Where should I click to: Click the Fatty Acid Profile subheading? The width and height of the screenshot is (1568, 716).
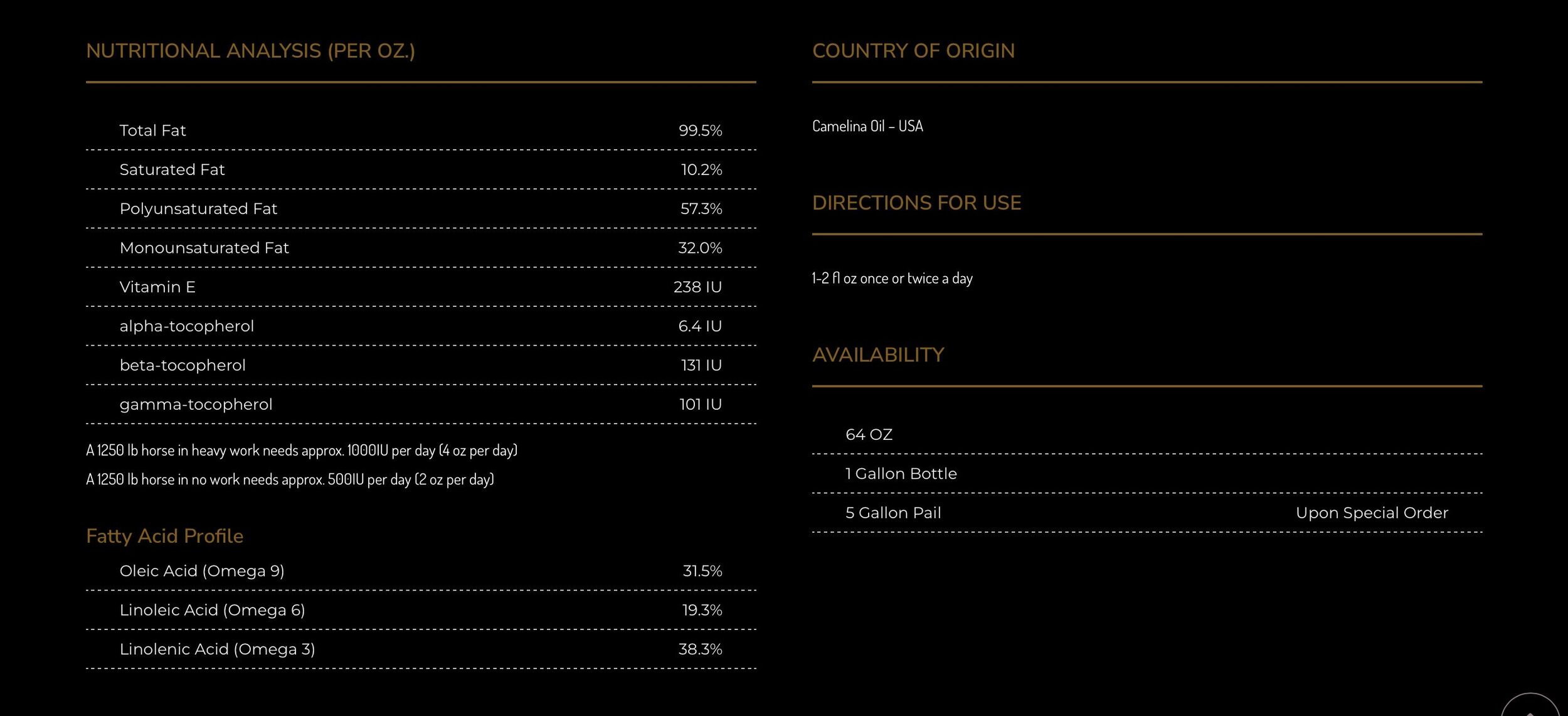164,536
